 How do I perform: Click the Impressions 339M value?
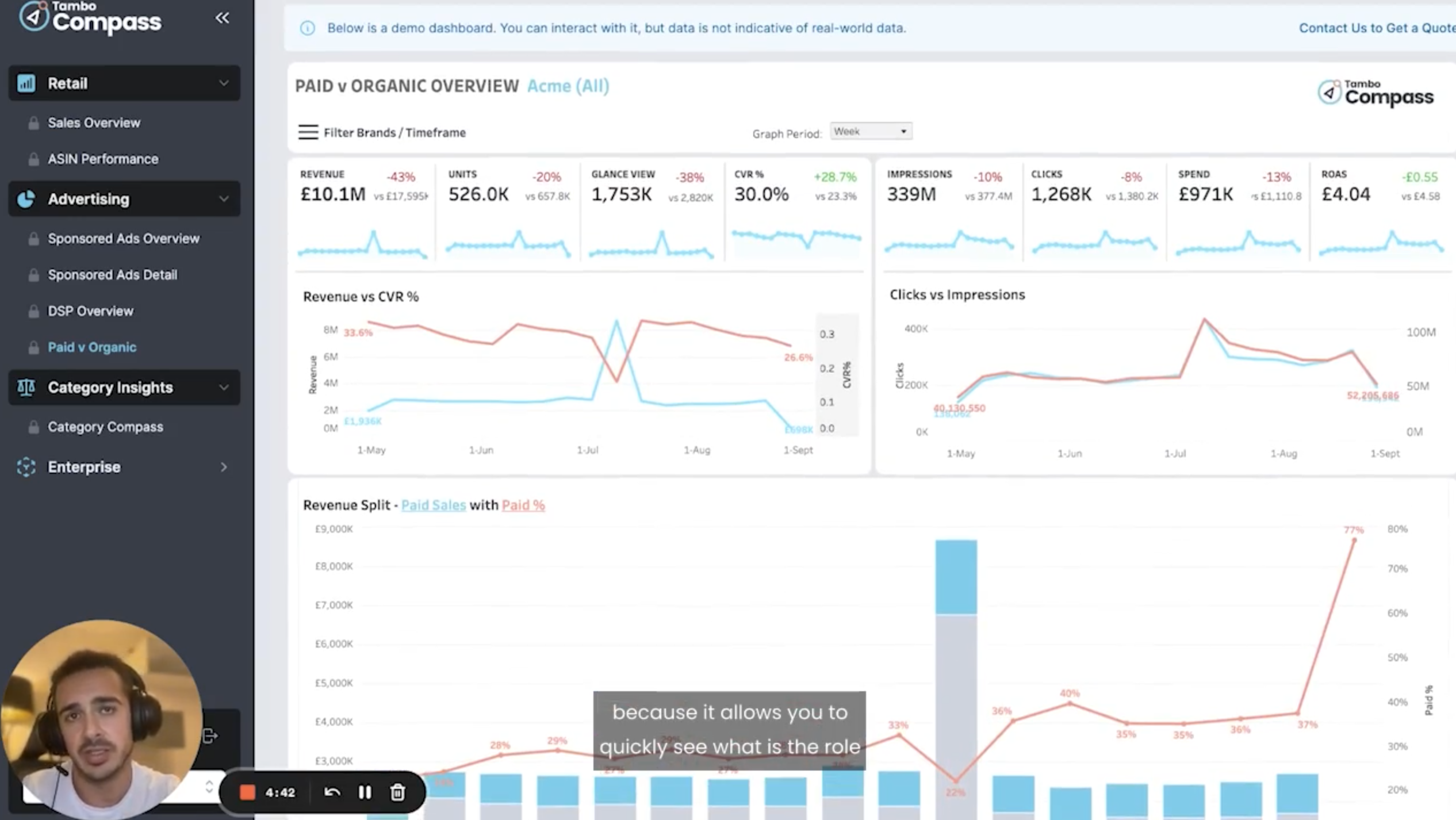tap(911, 194)
